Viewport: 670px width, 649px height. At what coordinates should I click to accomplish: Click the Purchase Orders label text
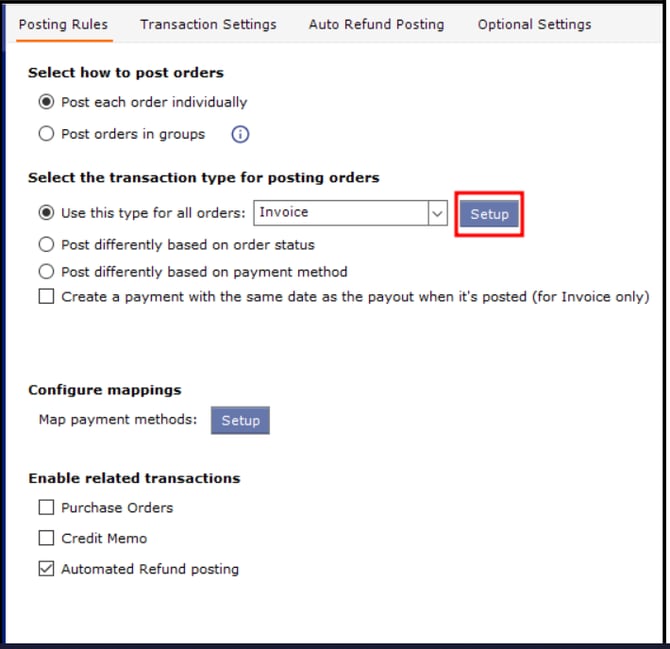click(117, 508)
